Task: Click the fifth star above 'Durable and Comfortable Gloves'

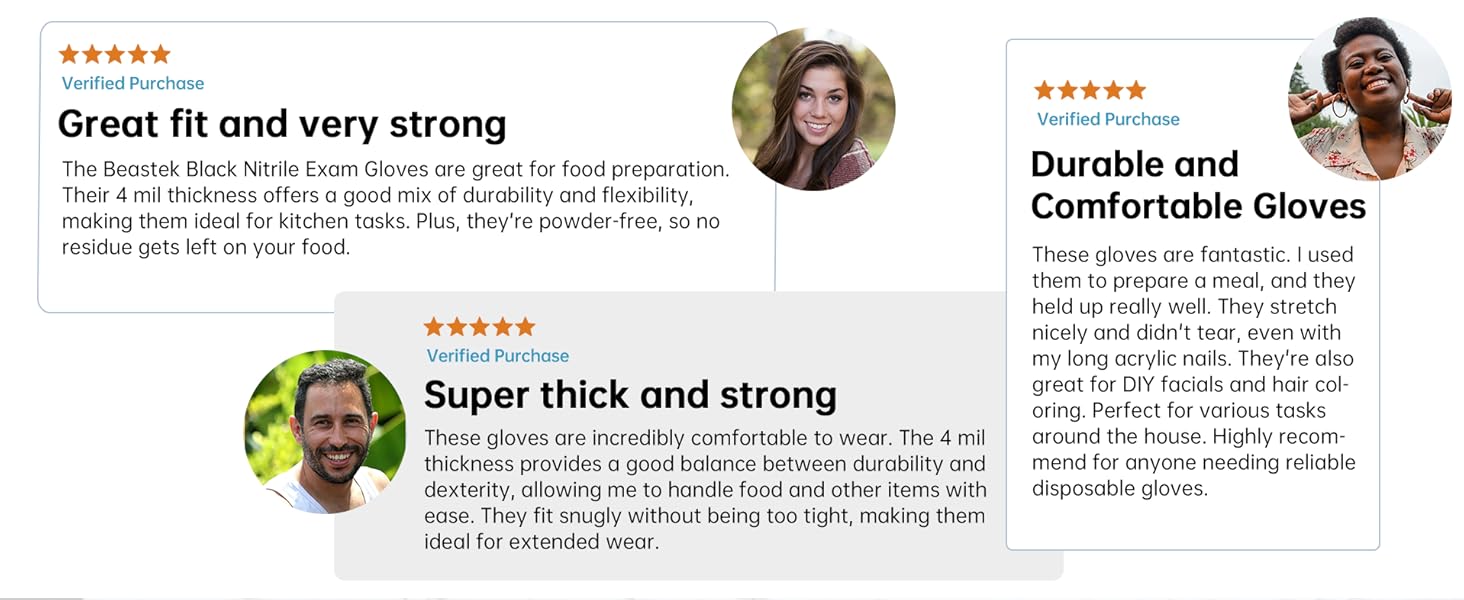Action: click(1136, 91)
